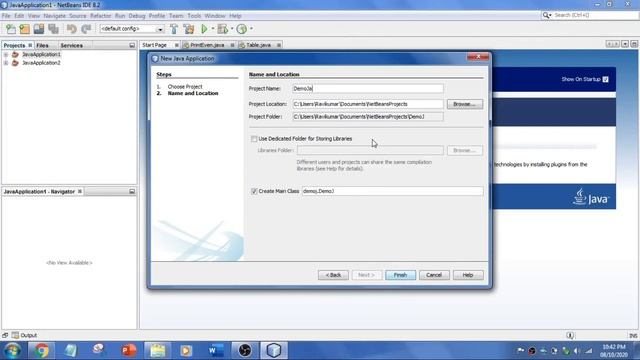Image resolution: width=640 pixels, height=360 pixels.
Task: Select JavaApplication2 in Projects tree
Action: point(41,63)
